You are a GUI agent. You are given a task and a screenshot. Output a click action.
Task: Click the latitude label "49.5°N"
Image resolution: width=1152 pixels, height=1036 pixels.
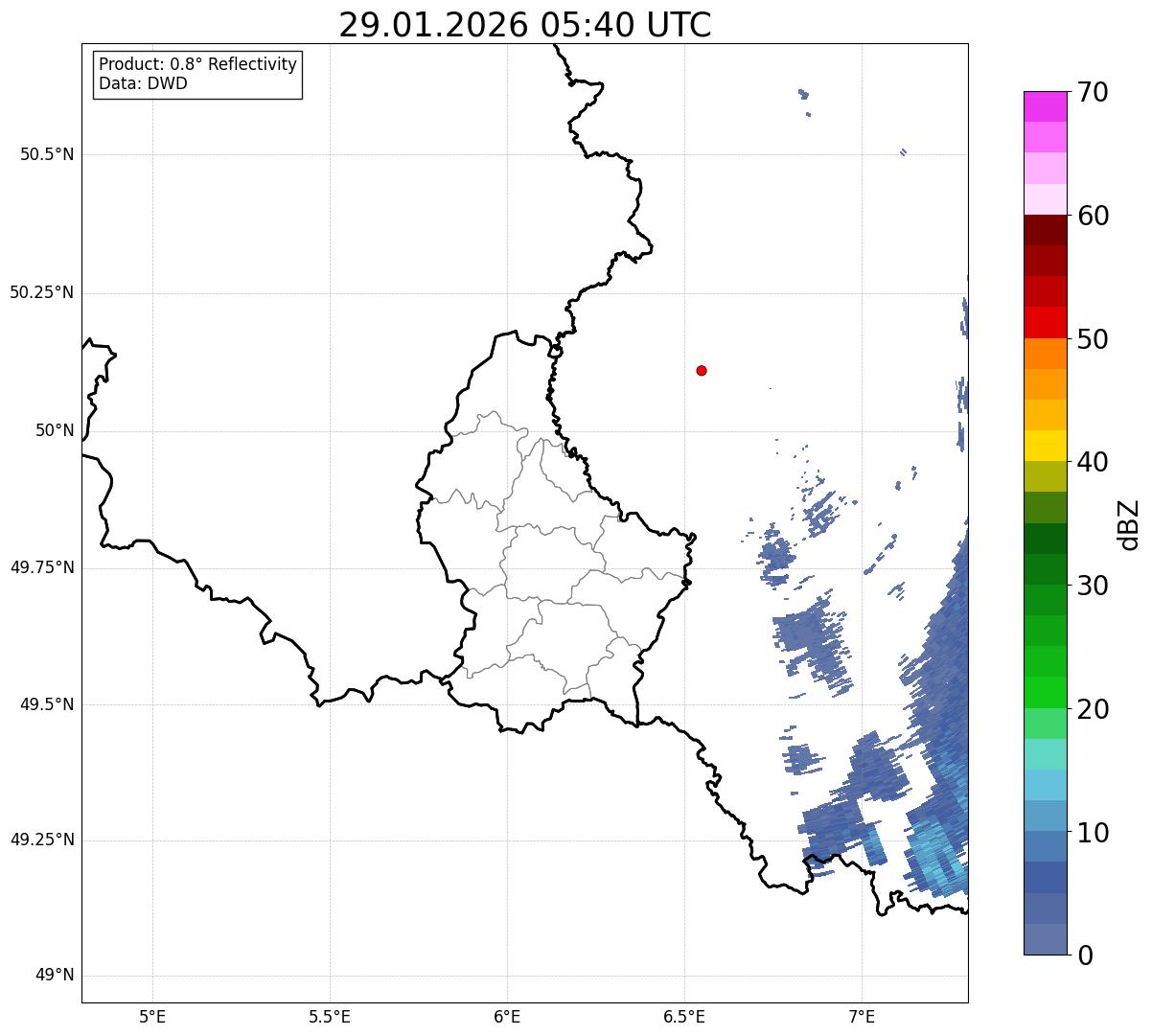[47, 704]
